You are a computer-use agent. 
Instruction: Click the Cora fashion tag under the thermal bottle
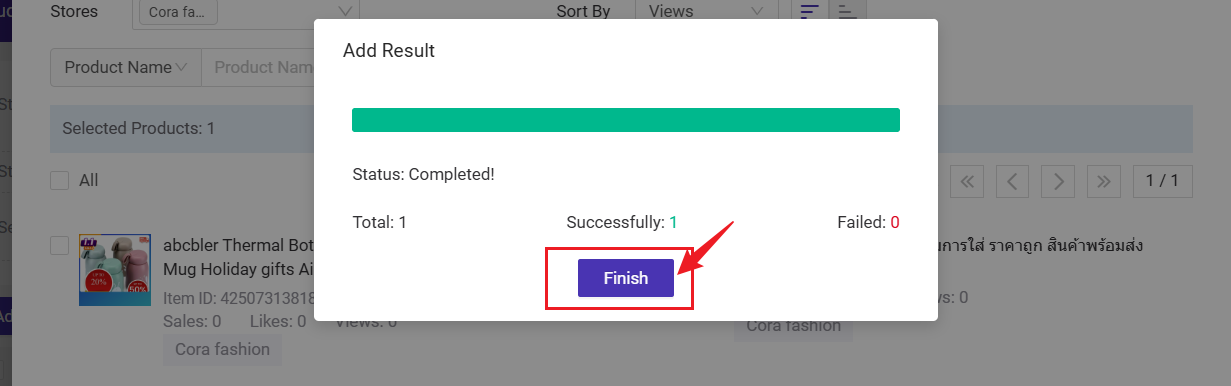pyautogui.click(x=222, y=350)
